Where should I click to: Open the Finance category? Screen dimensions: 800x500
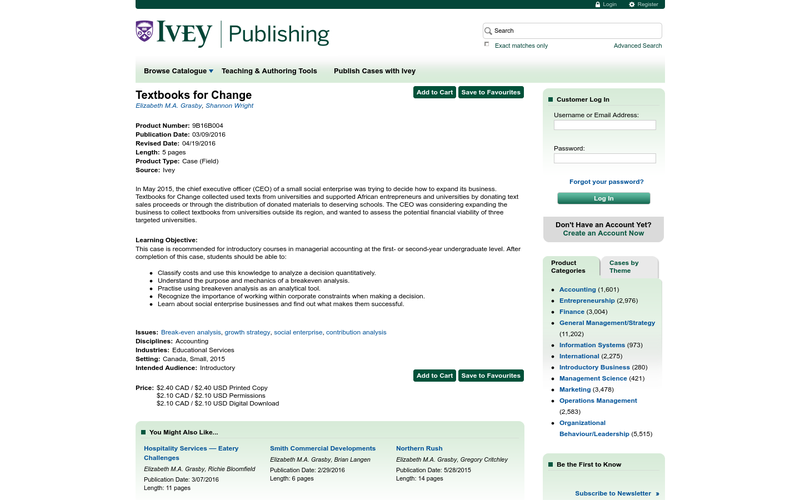coord(571,312)
